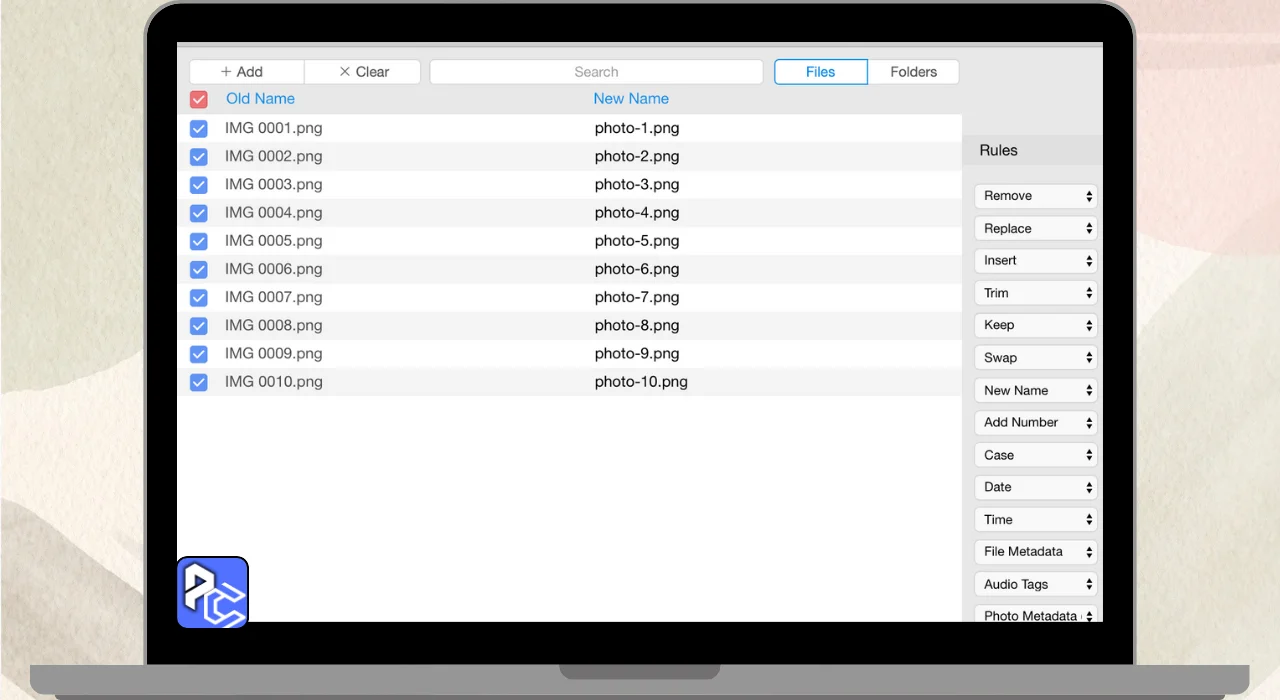
Task: Uncheck the IMG 0008.png checkbox
Action: point(198,325)
